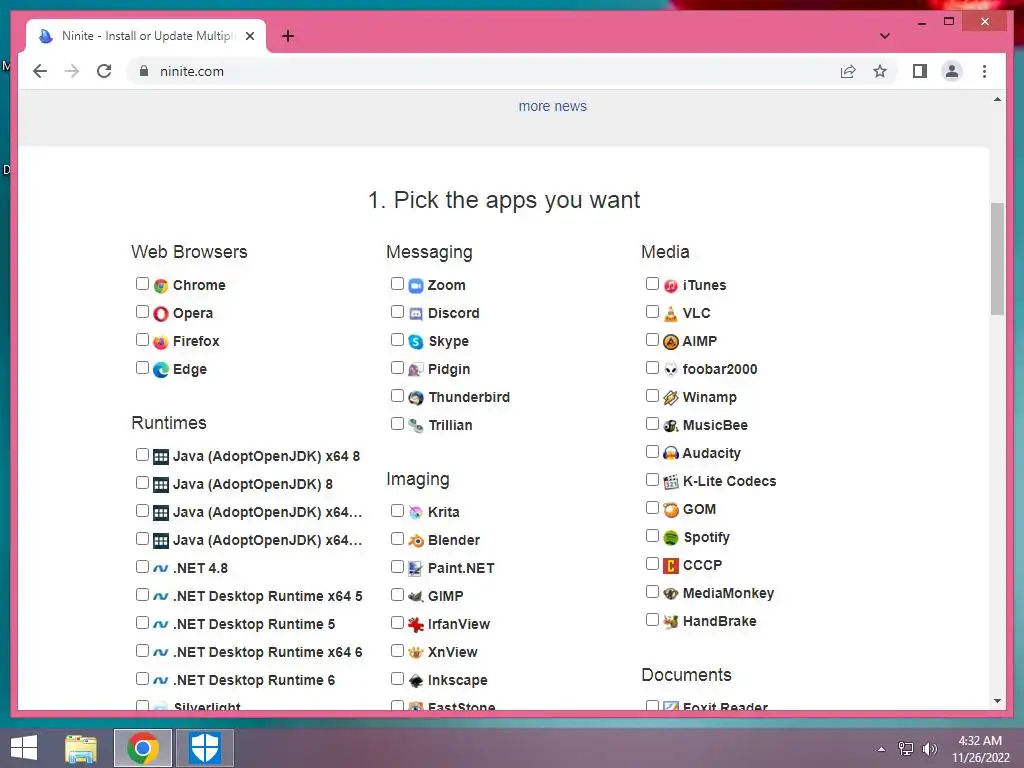The height and width of the screenshot is (768, 1024).
Task: Tick the Chrome checkbox
Action: pyautogui.click(x=142, y=283)
